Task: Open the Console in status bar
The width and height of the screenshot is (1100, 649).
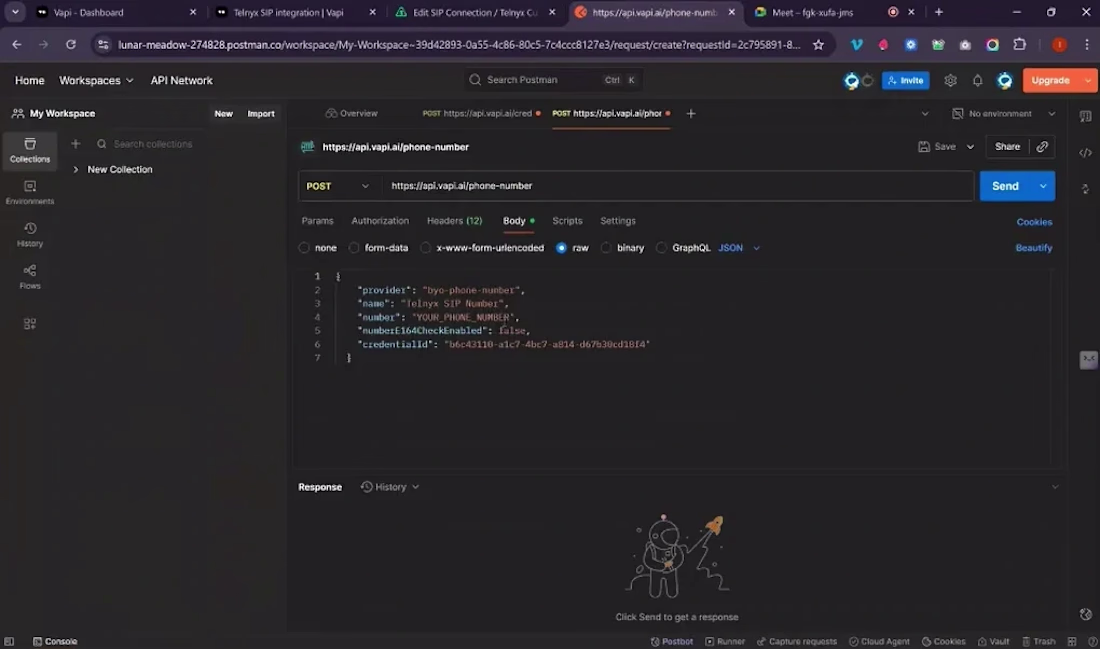Action: point(55,641)
